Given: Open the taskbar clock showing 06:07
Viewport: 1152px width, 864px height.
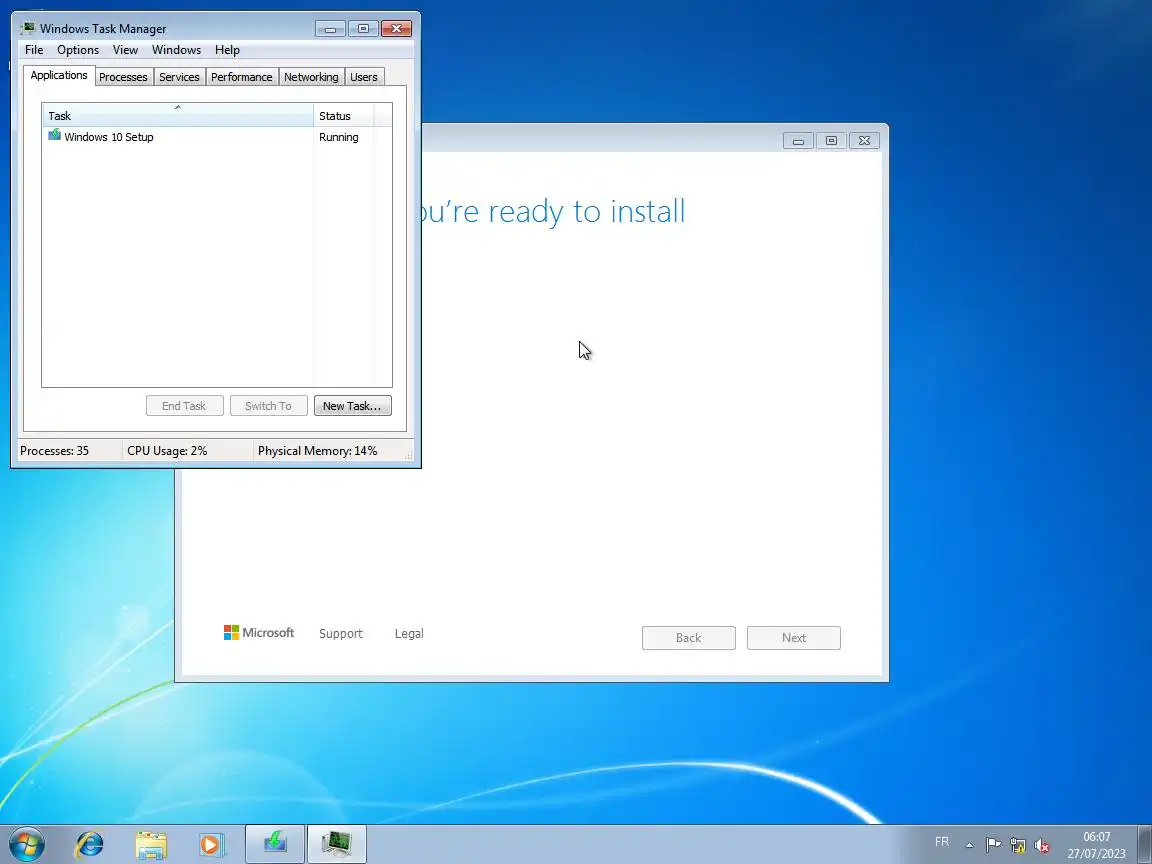Looking at the screenshot, I should tap(1096, 845).
